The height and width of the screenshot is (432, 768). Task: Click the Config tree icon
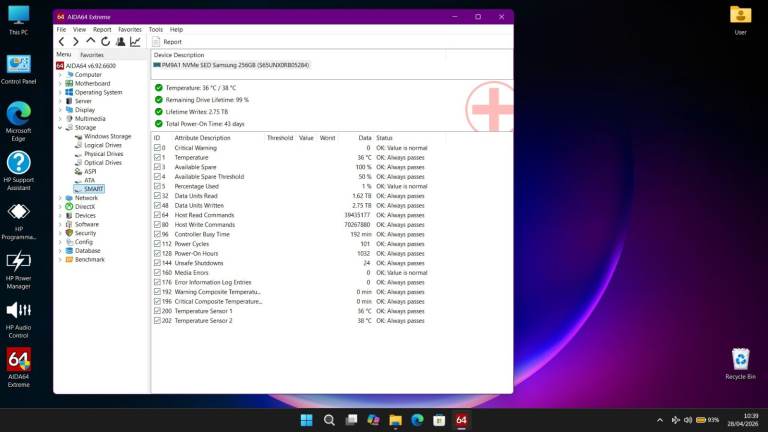click(69, 242)
